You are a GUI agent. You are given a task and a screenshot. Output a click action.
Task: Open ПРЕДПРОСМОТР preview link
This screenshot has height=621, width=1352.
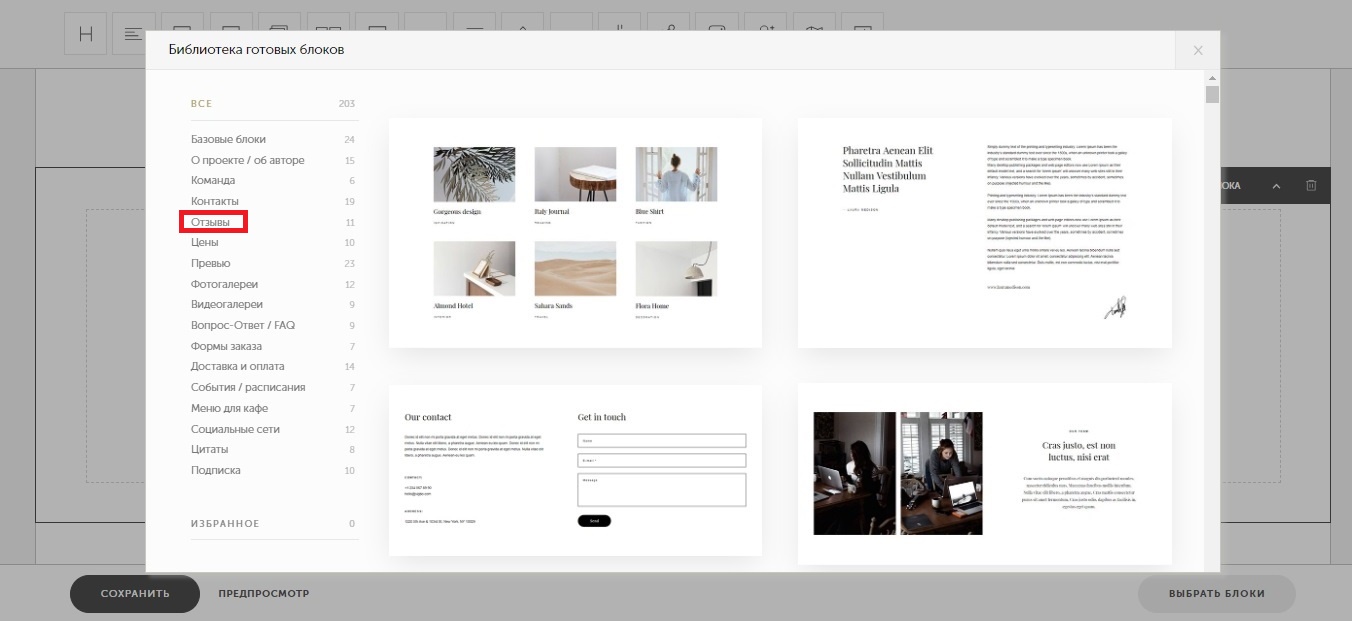tap(264, 594)
